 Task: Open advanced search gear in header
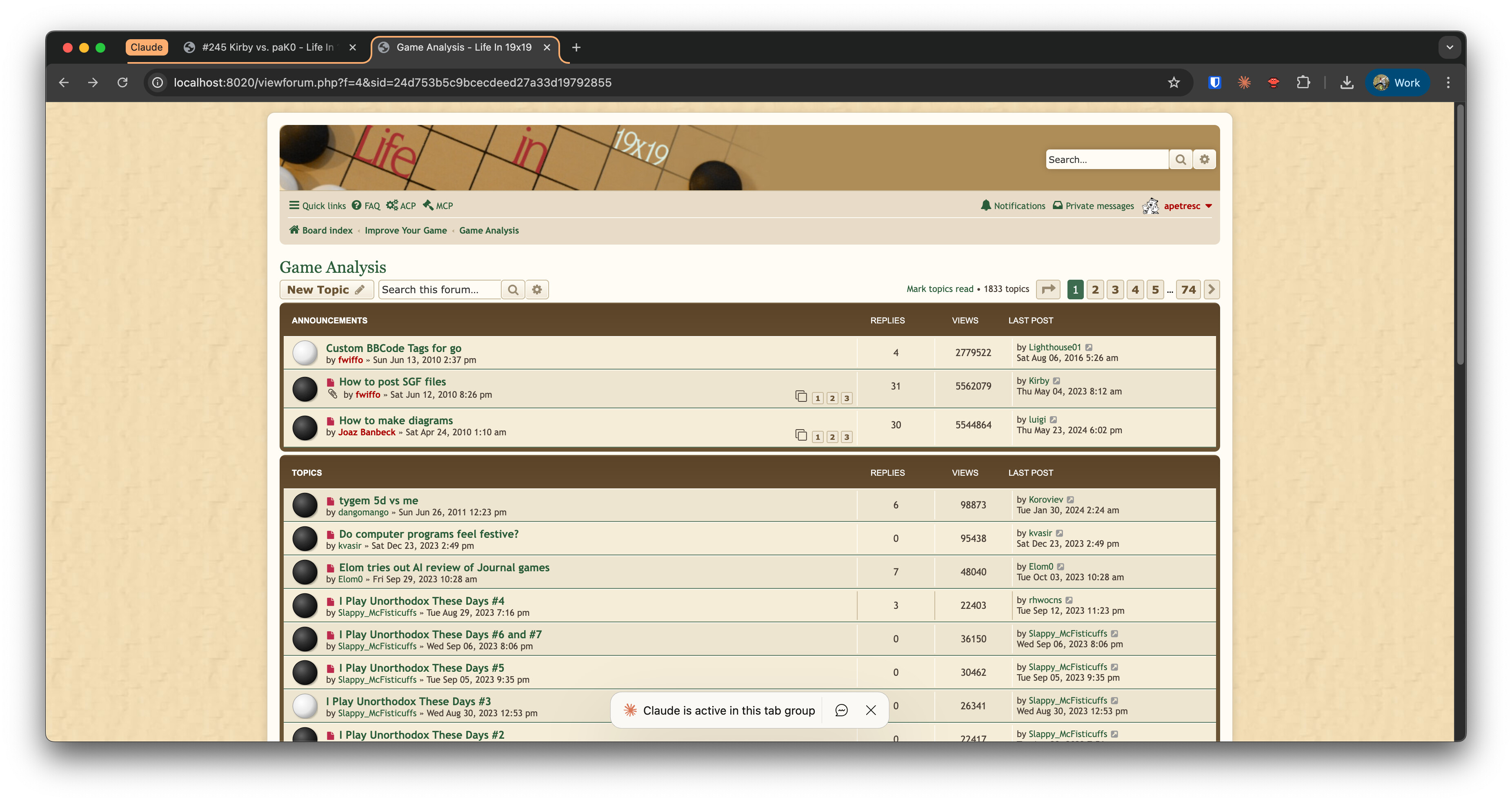tap(1204, 159)
